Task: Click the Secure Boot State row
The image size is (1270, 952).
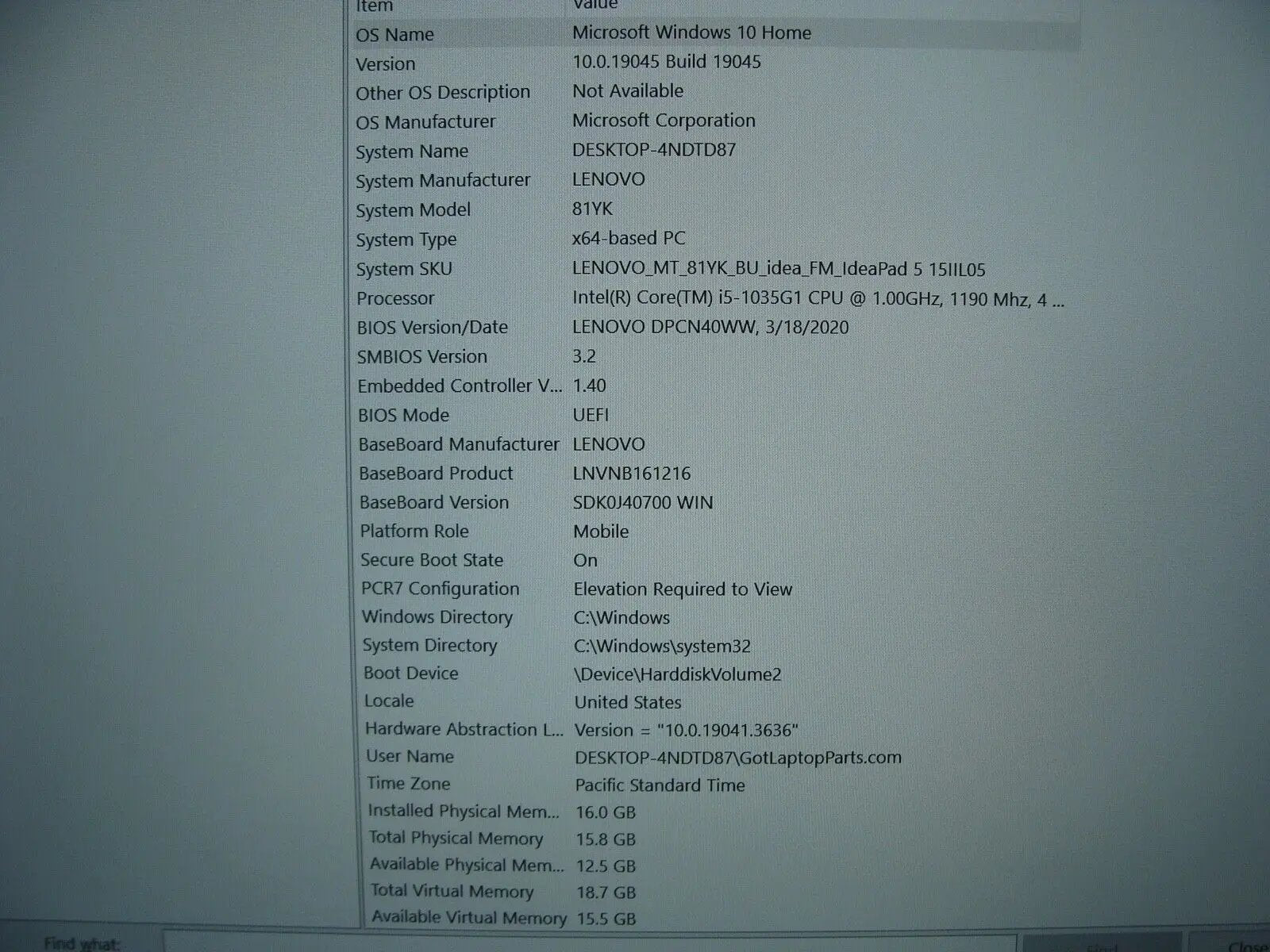Action: coord(714,560)
